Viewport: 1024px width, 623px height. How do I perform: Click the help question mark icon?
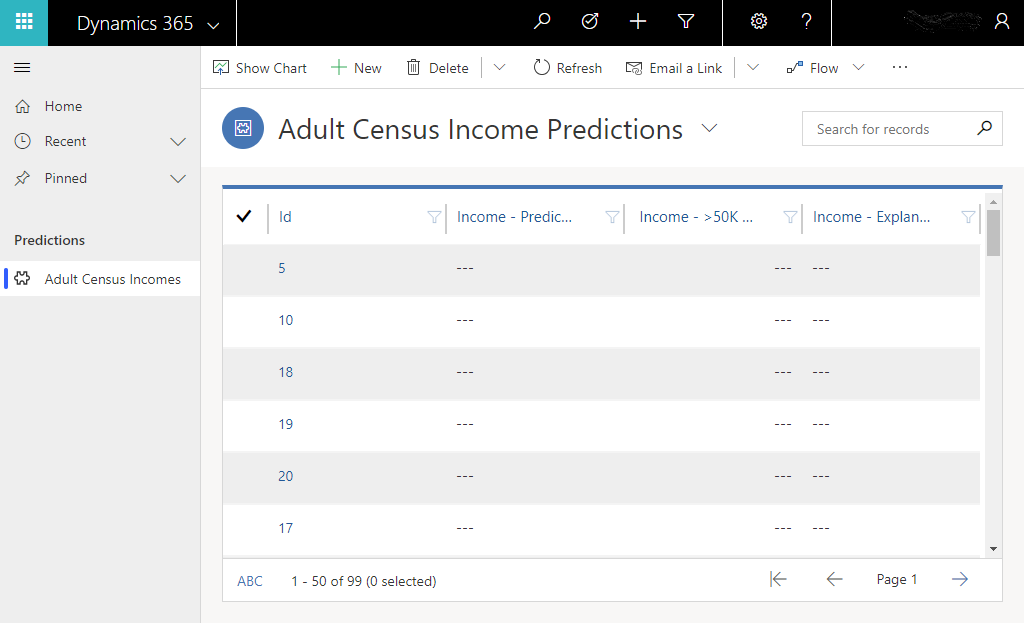tap(807, 22)
